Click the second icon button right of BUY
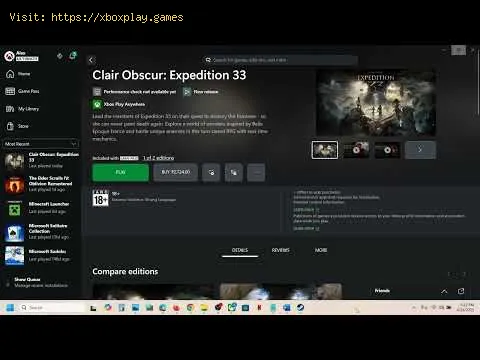480x360 pixels. click(234, 172)
